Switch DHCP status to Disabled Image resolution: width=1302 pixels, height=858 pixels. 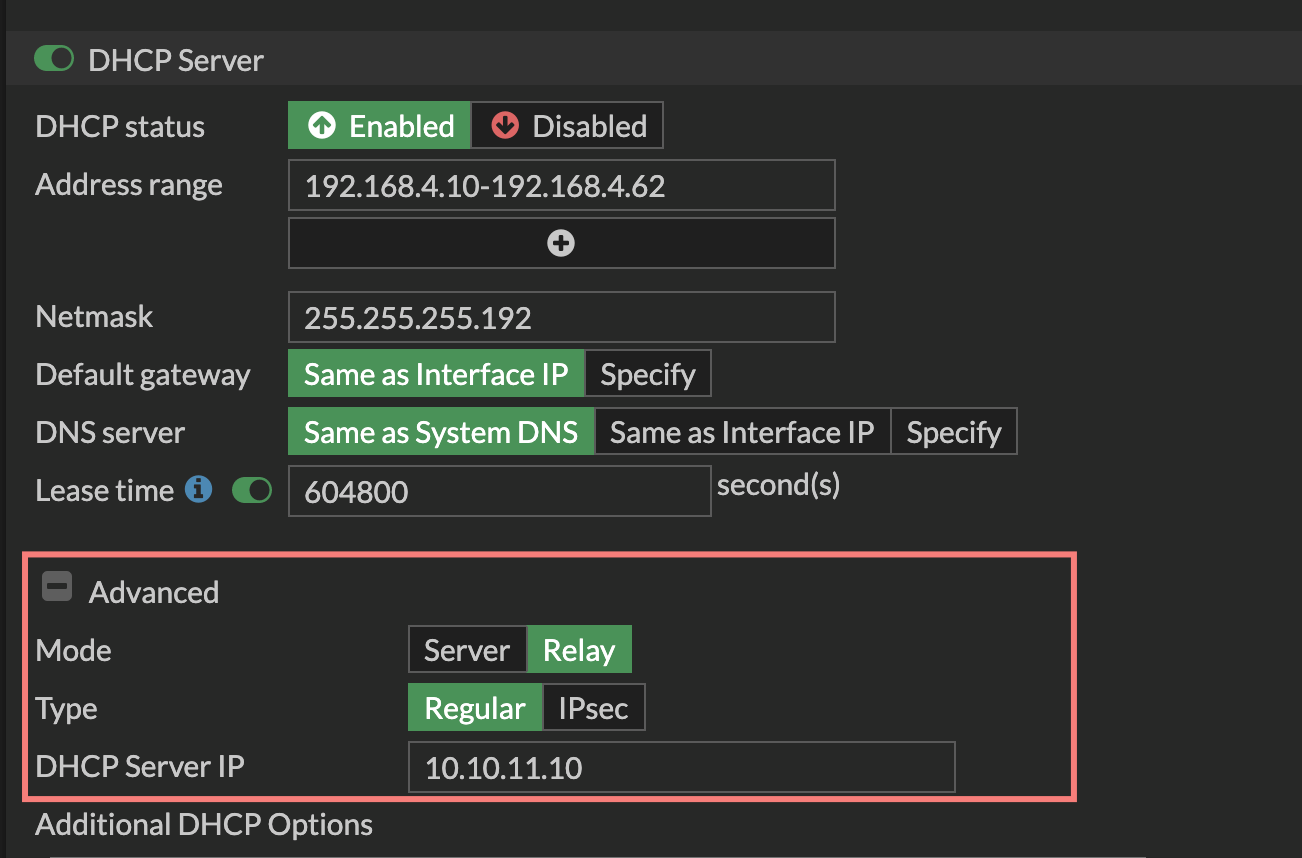coord(567,125)
